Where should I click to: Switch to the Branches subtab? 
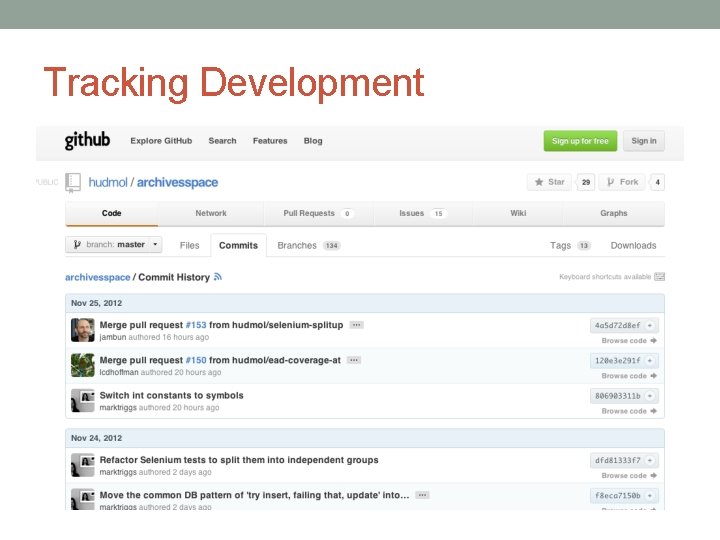click(308, 246)
